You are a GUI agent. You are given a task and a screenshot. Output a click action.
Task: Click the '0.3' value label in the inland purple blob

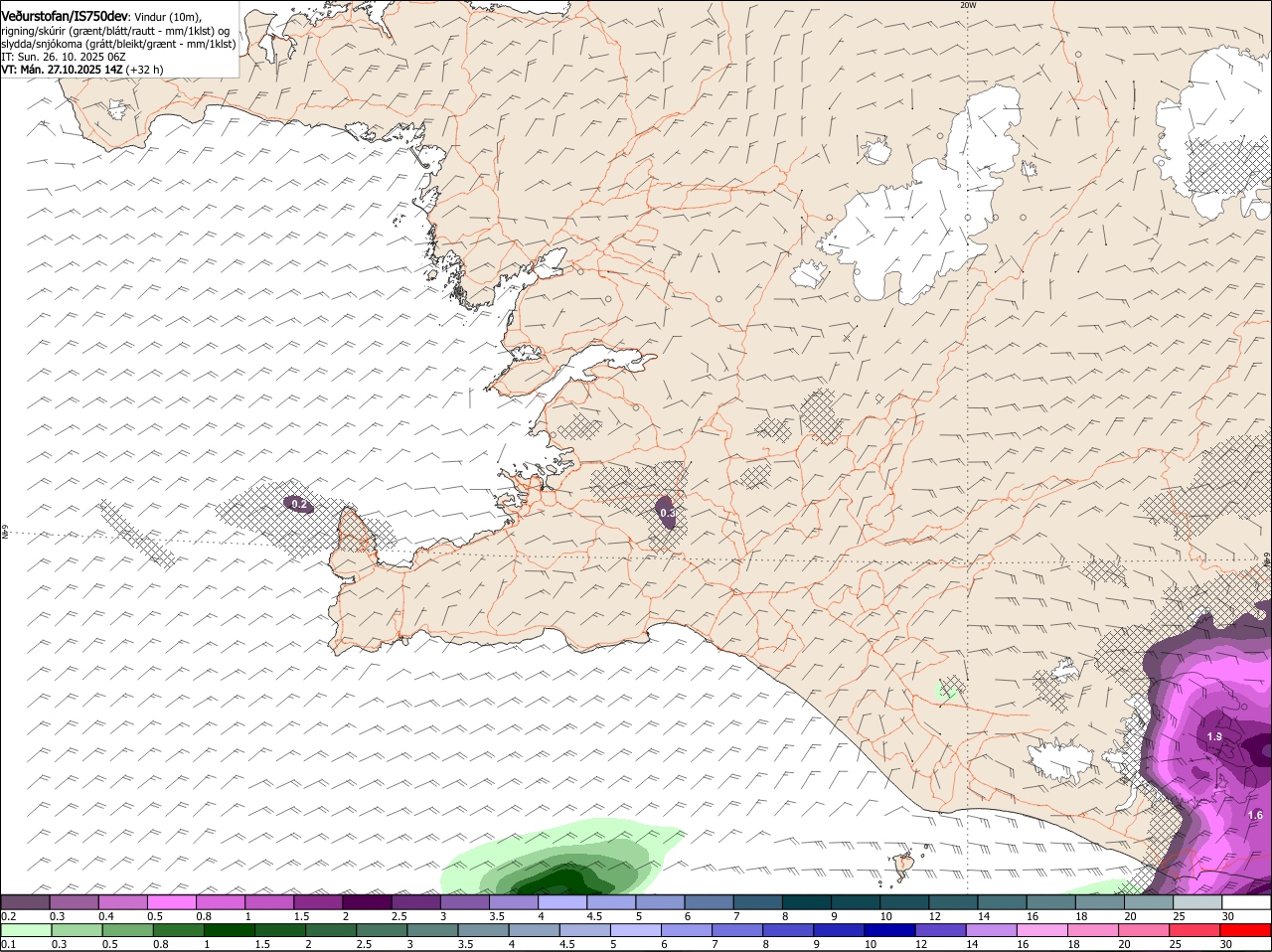[668, 513]
